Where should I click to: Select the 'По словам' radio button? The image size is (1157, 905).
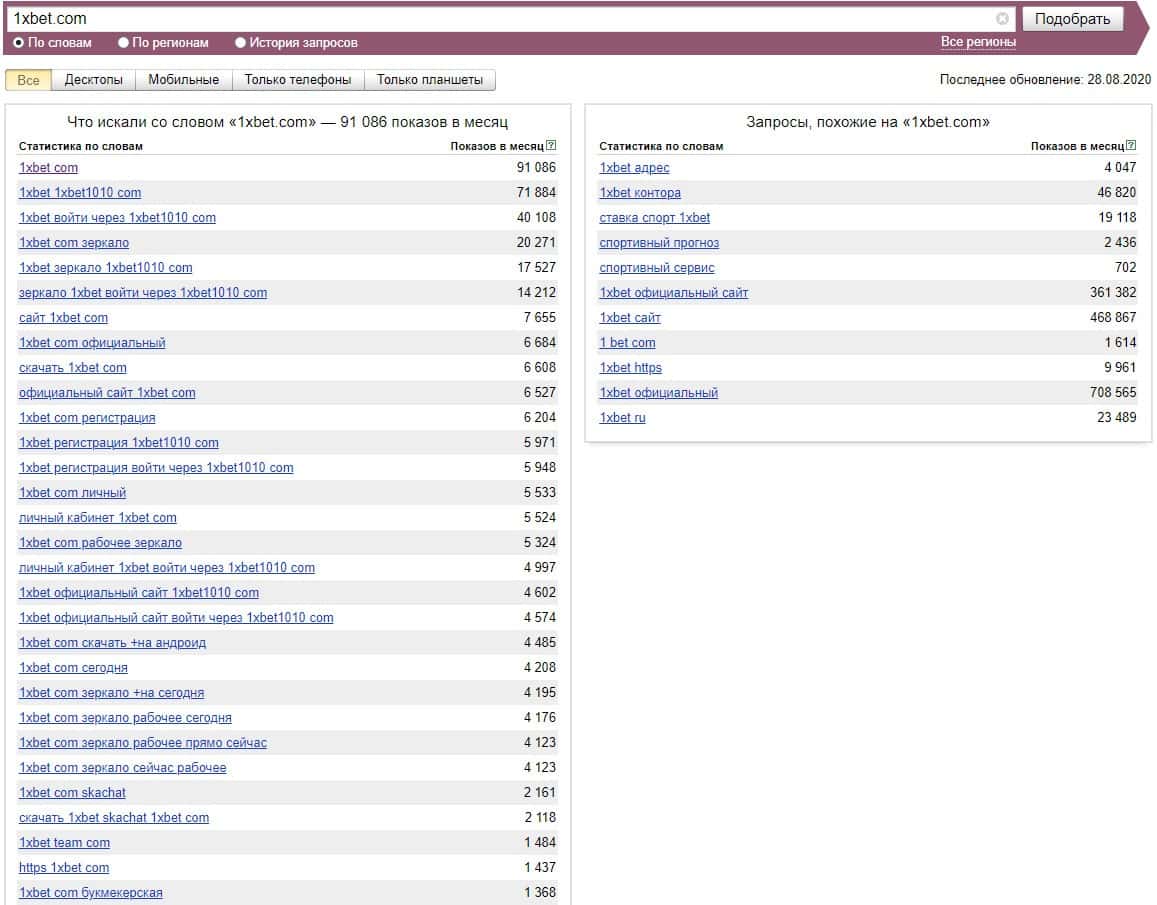(x=19, y=43)
